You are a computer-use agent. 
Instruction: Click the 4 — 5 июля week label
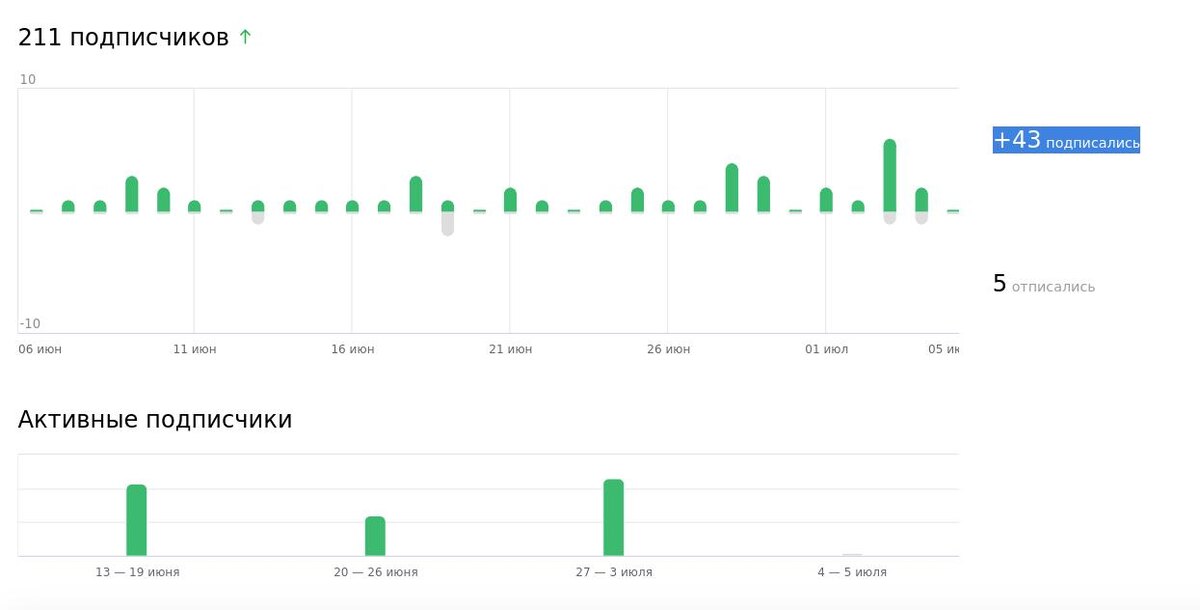click(852, 572)
